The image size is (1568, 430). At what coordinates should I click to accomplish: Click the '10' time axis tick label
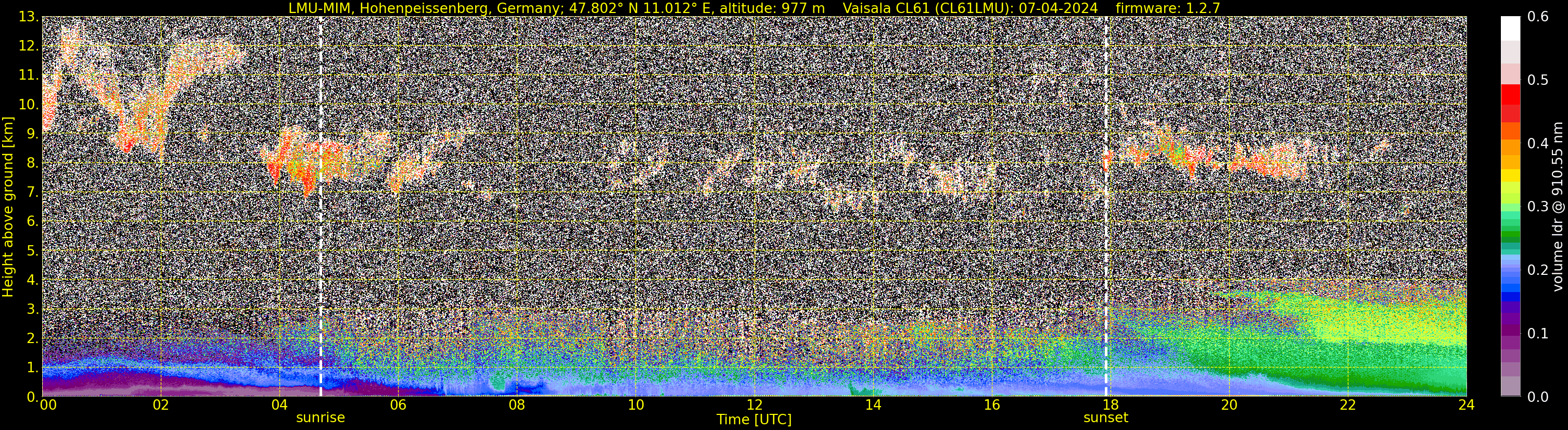point(635,405)
